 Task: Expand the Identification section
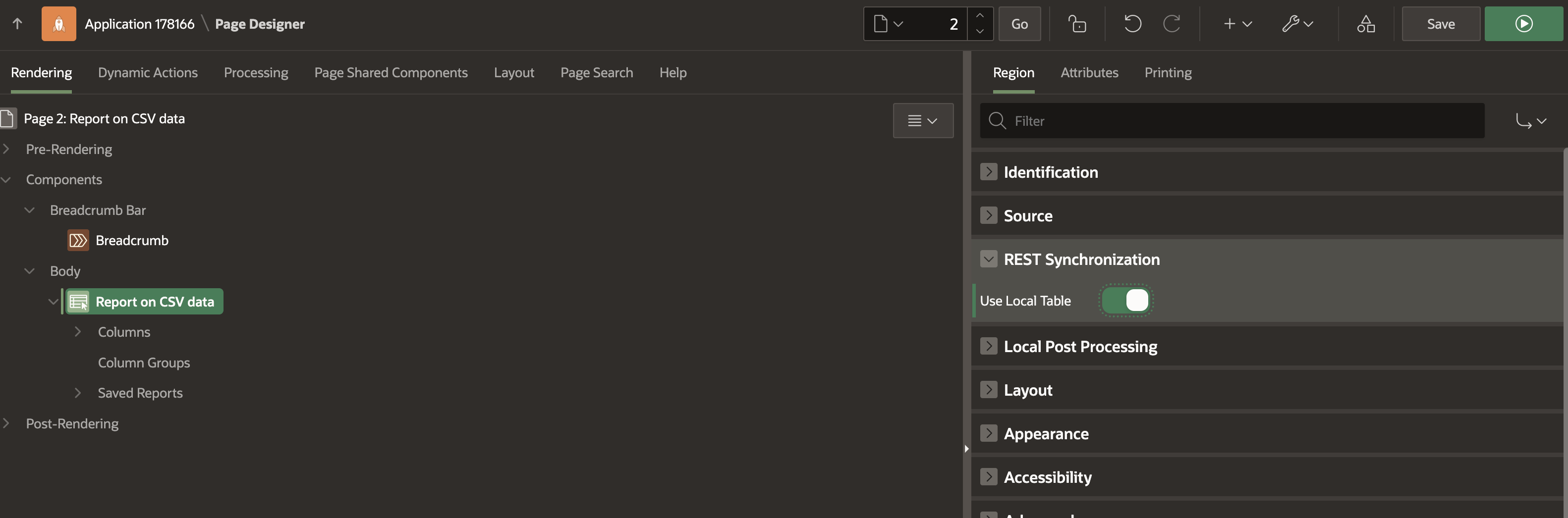[x=989, y=172]
